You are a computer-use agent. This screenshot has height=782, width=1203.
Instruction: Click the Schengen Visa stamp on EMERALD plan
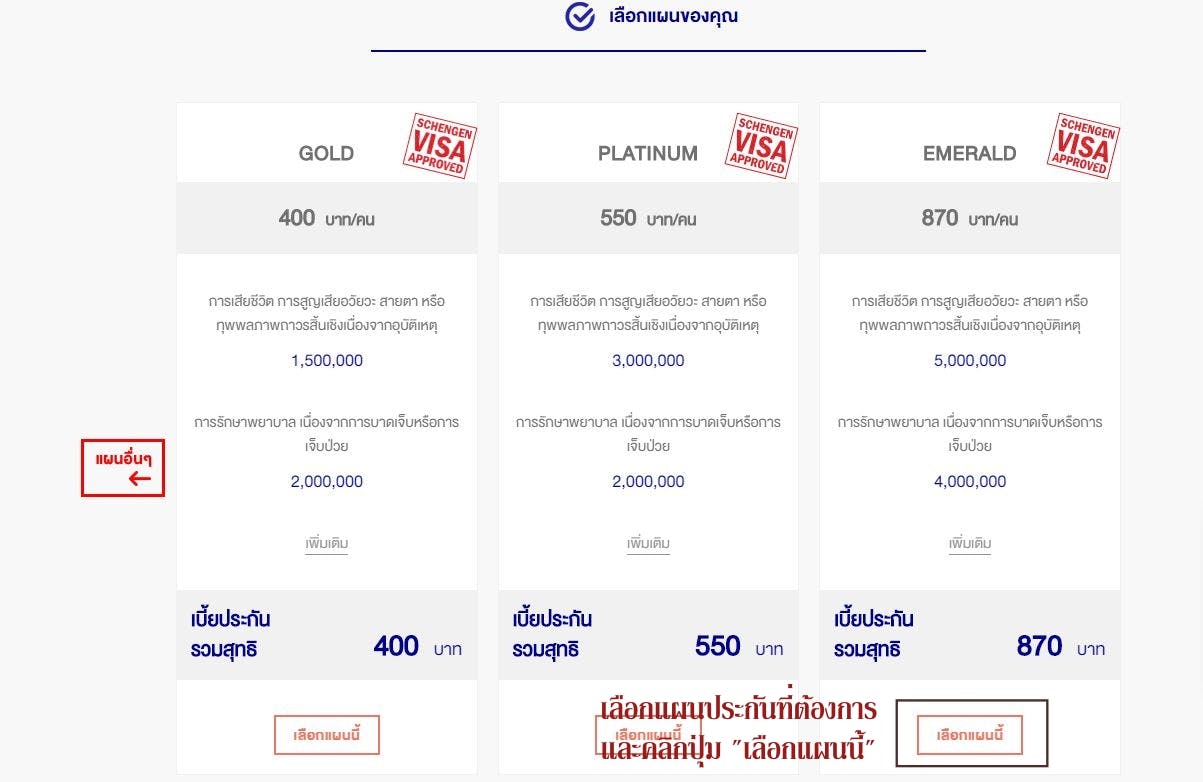click(x=1083, y=146)
